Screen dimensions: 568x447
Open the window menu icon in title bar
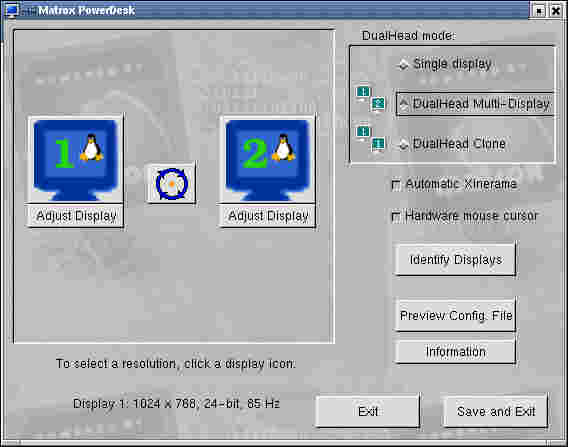(12, 11)
